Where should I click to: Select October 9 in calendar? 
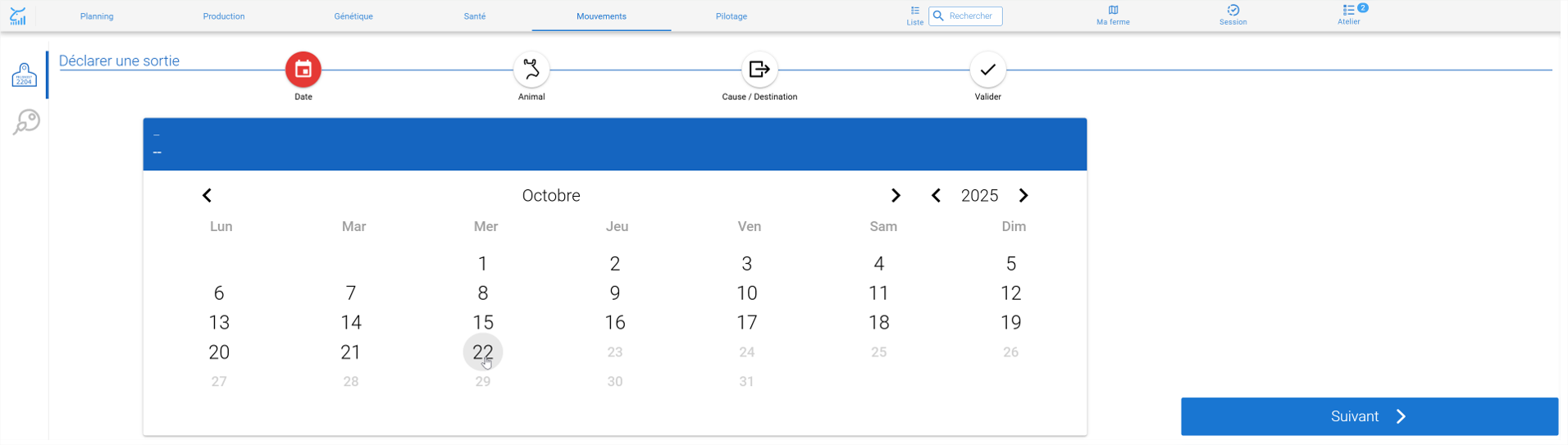click(615, 293)
